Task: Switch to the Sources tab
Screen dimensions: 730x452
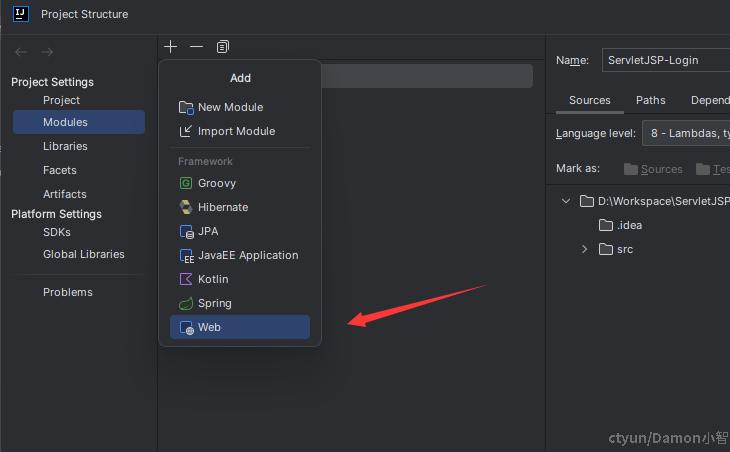Action: [x=589, y=101]
